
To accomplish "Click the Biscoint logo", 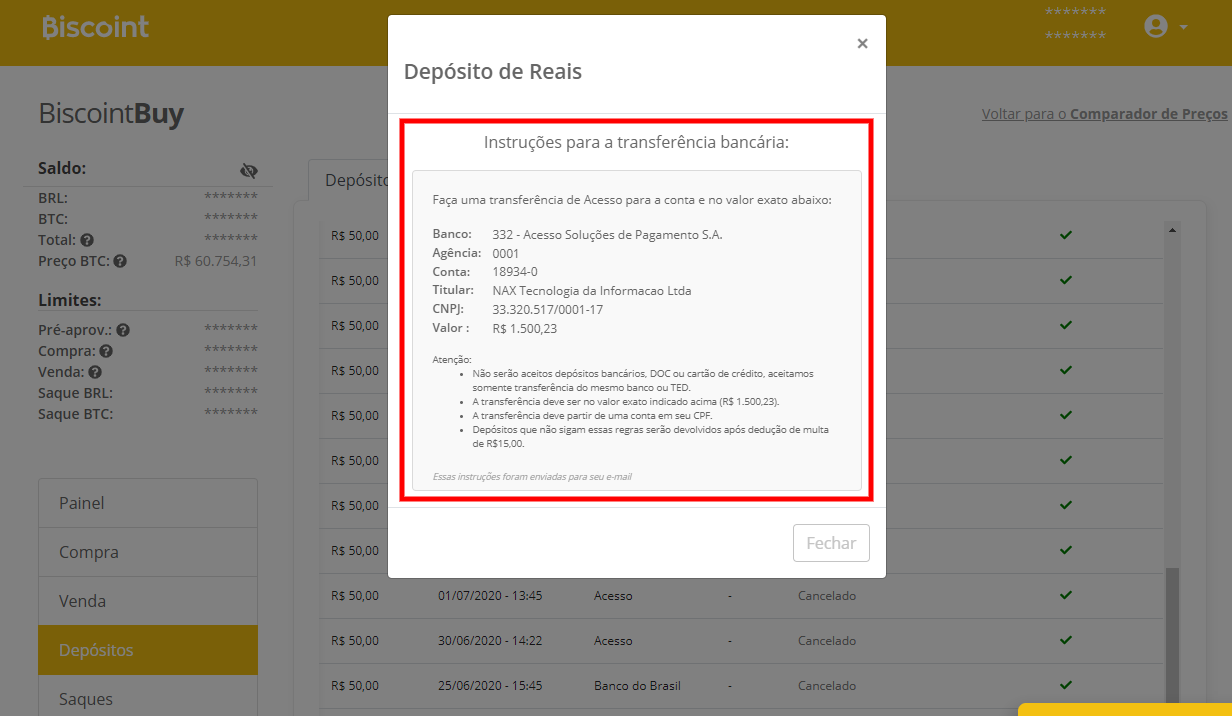I will [x=96, y=27].
